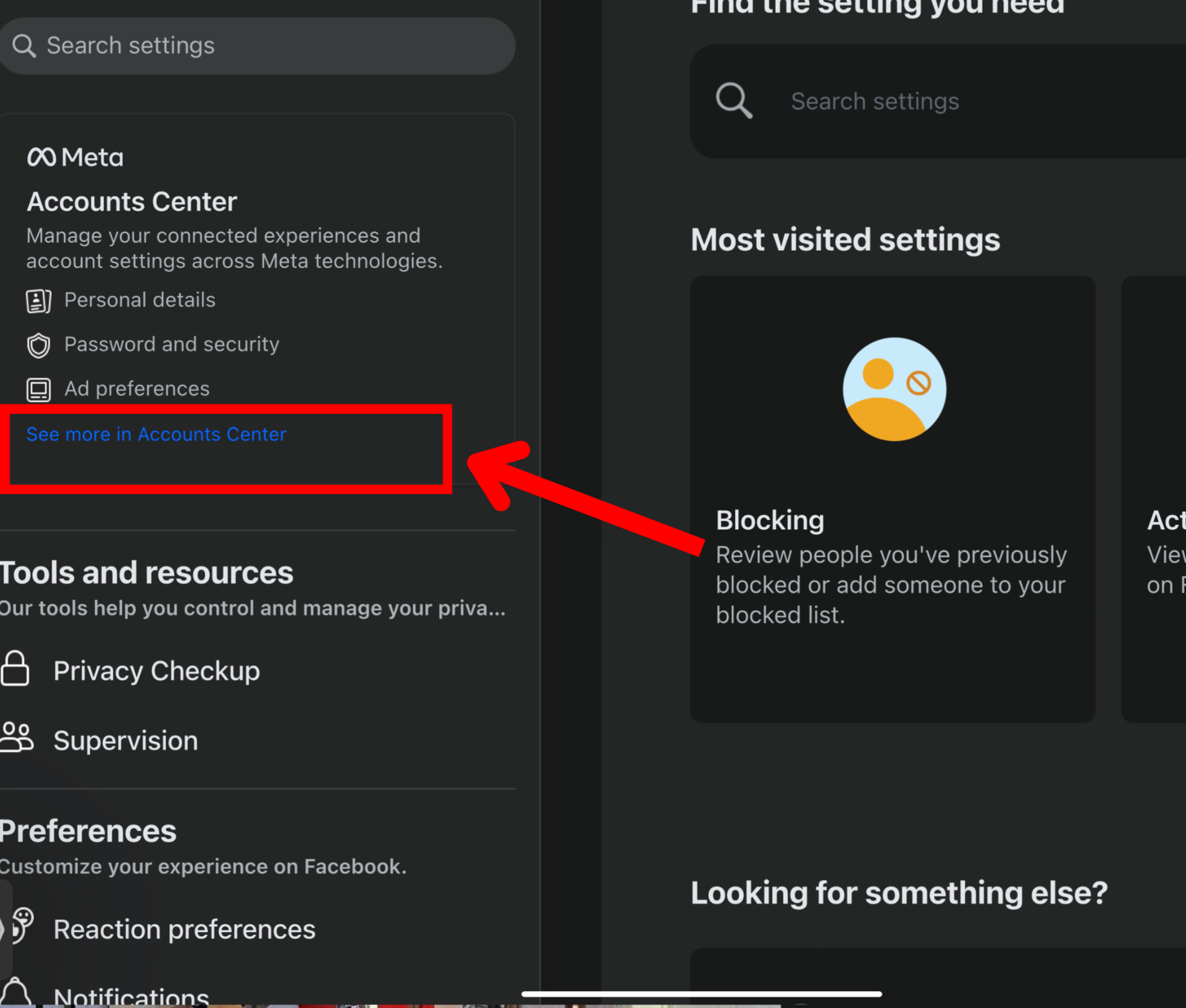Open Reaction preferences settings

[184, 930]
